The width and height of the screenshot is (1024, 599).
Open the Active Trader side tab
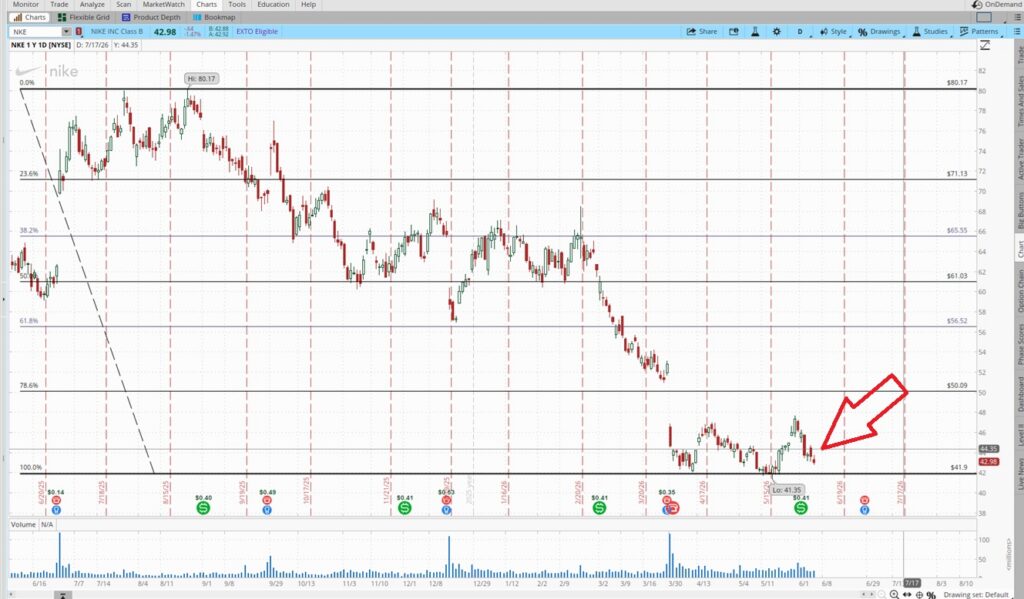click(x=1019, y=159)
